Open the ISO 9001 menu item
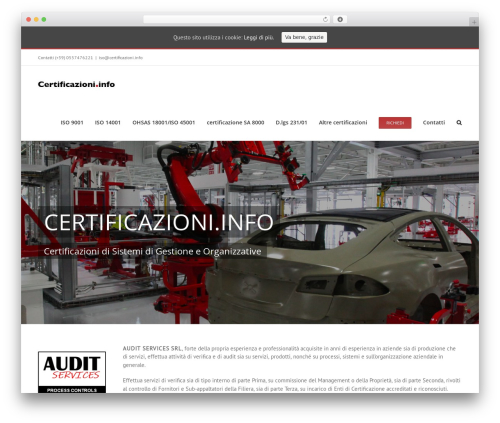The width and height of the screenshot is (500, 423). 72,123
